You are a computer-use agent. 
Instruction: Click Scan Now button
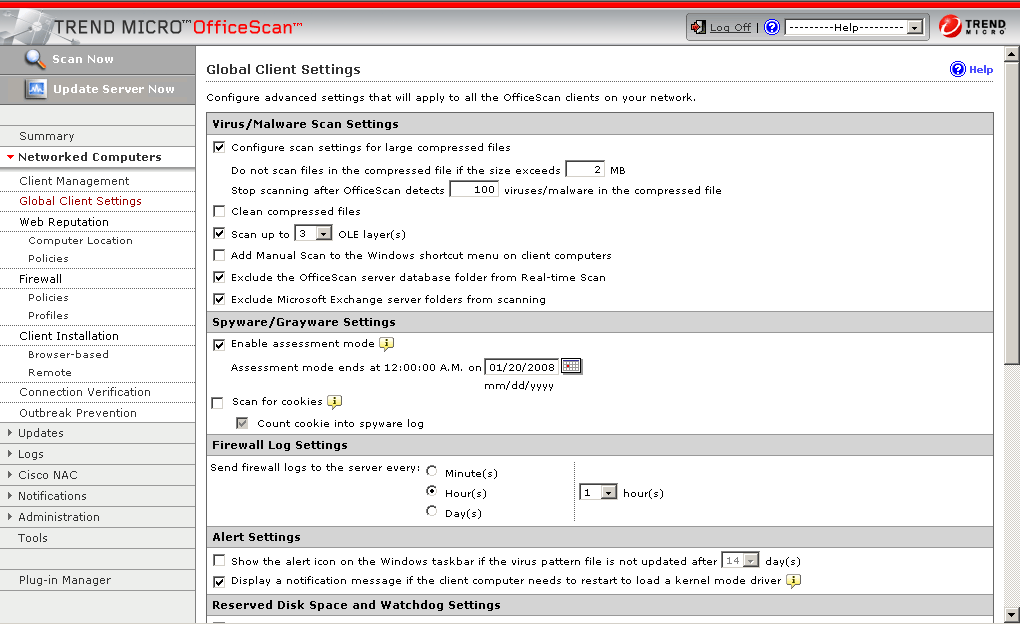pyautogui.click(x=98, y=59)
